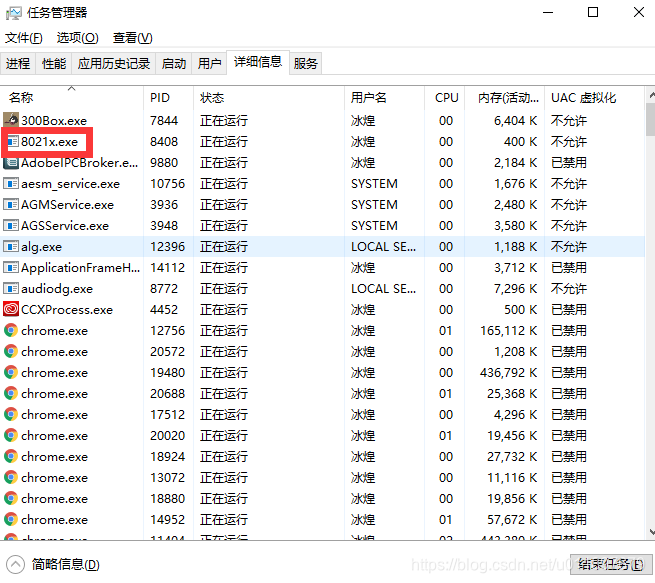
Task: Click Chrome icon for PID 14952
Action: point(11,520)
